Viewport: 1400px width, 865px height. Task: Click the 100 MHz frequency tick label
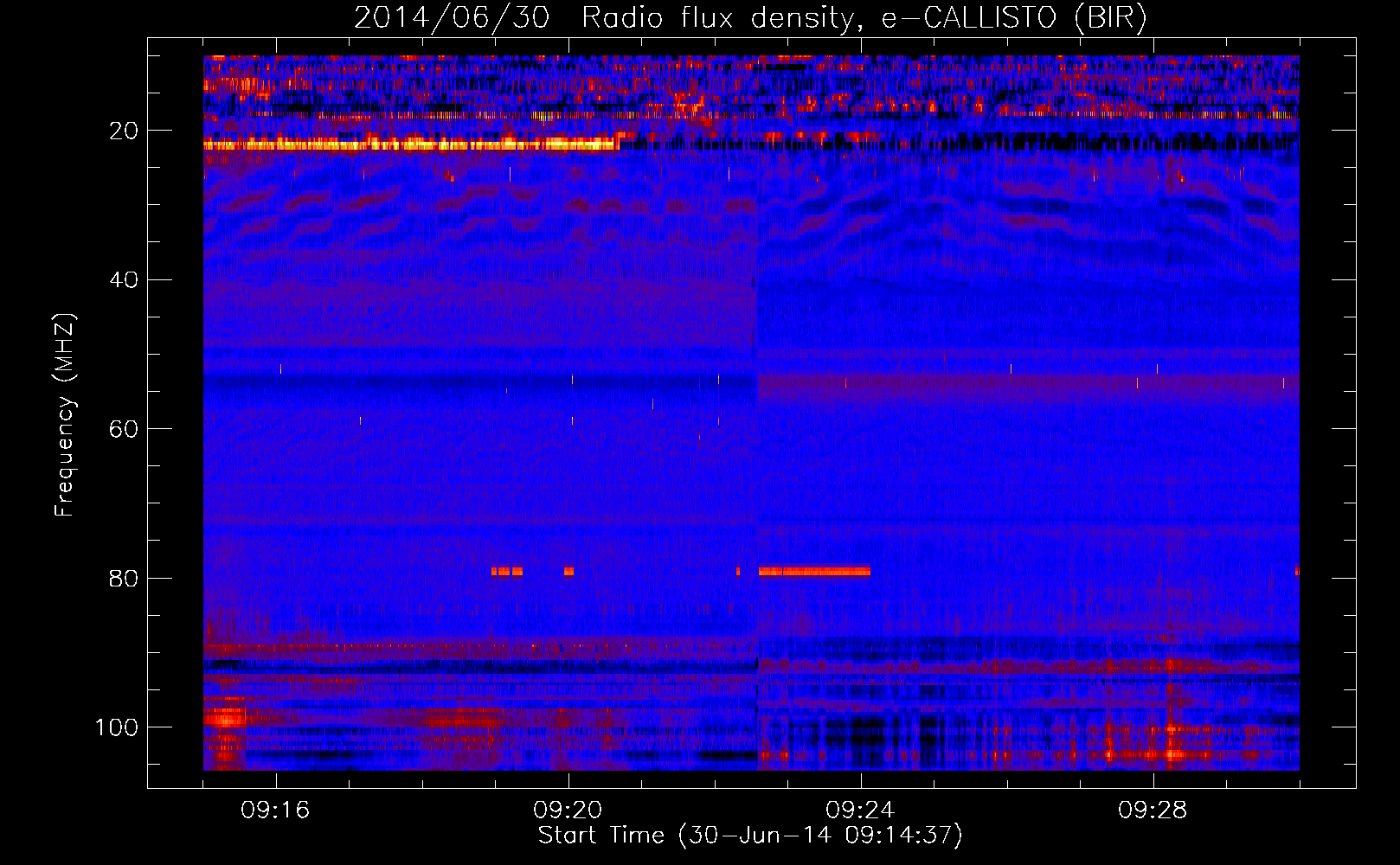click(x=117, y=727)
